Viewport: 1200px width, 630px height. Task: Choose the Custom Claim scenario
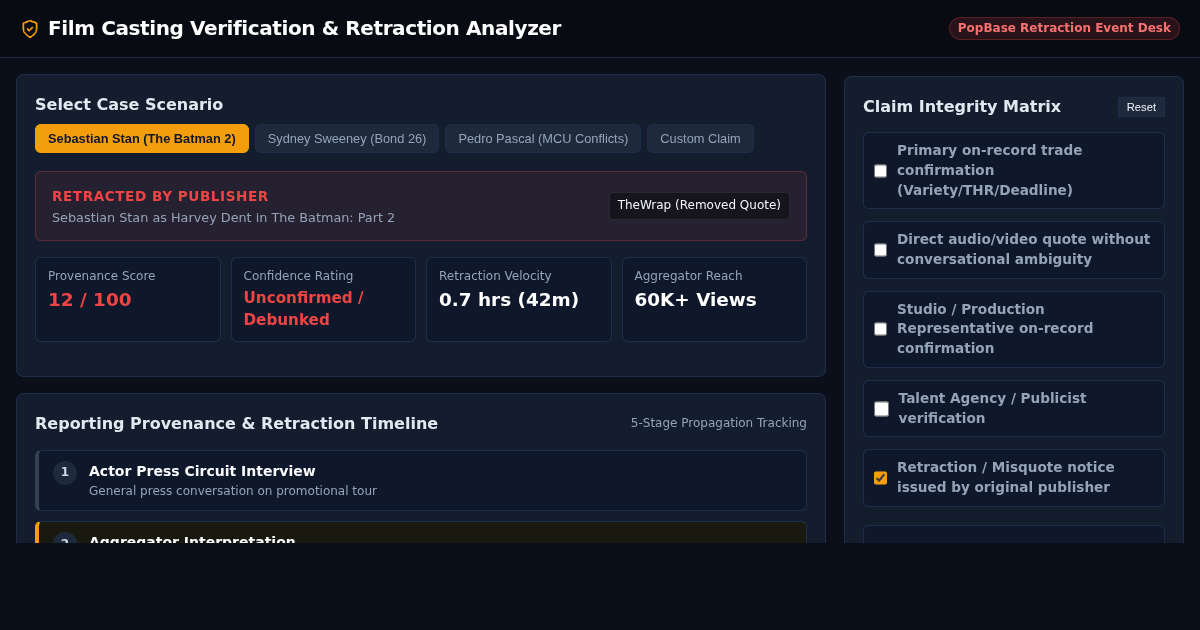click(x=700, y=139)
